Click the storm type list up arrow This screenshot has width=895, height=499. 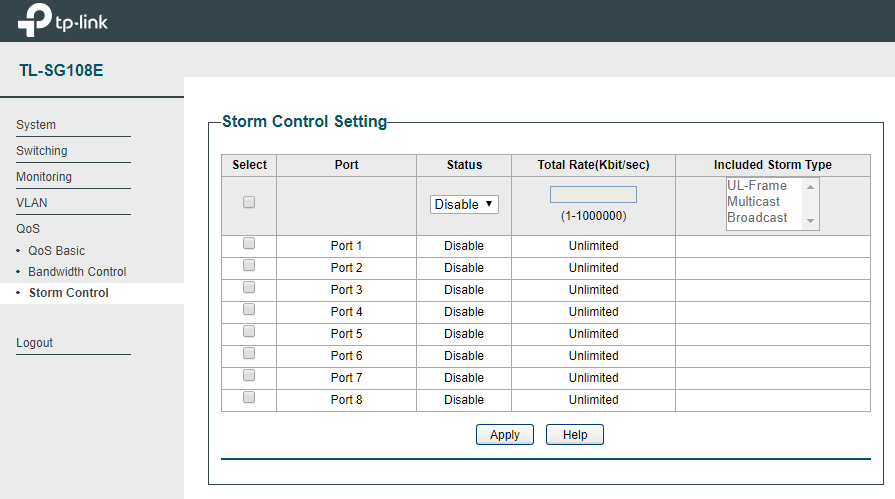[810, 187]
